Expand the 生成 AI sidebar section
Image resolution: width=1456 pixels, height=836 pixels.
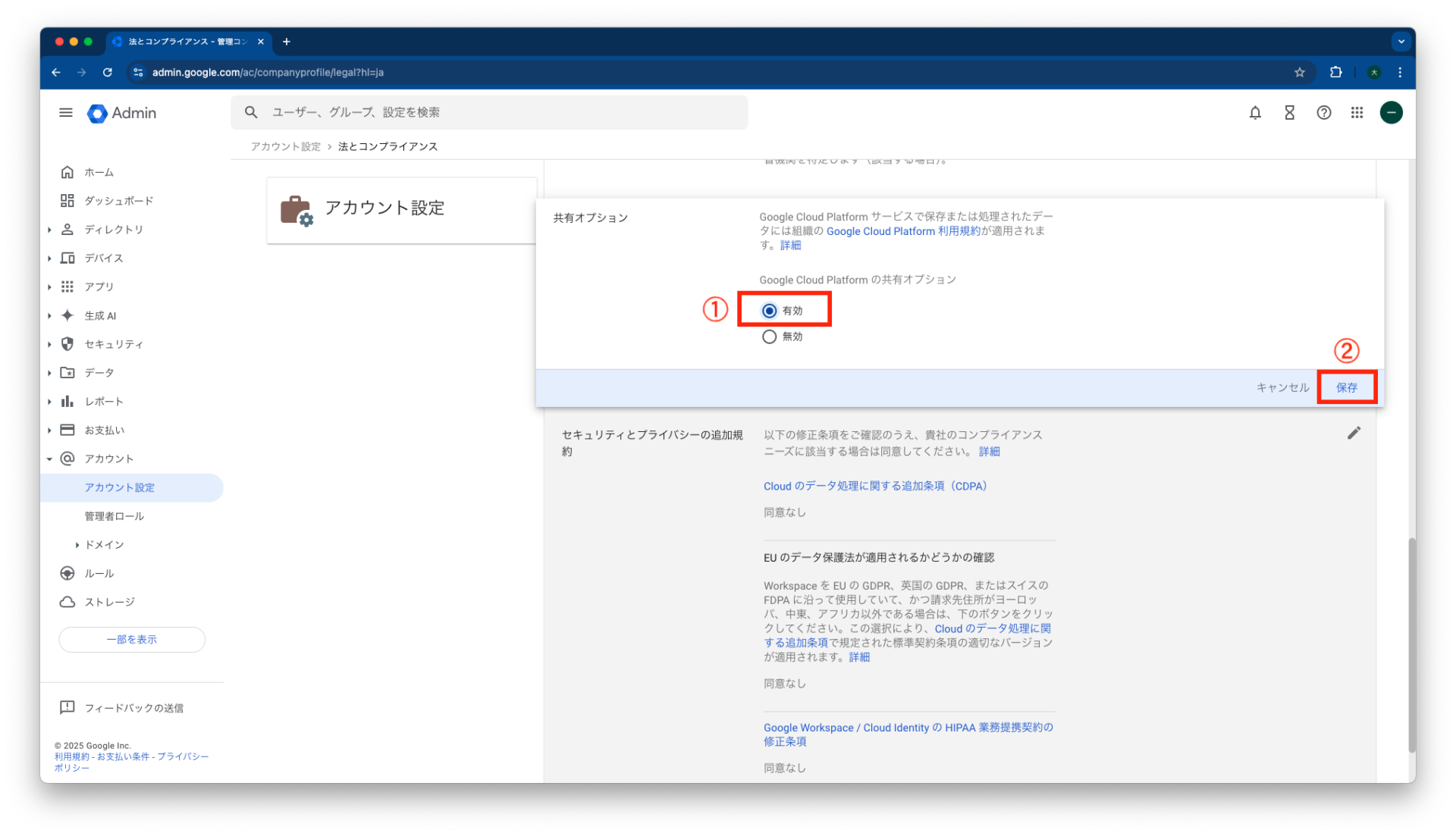[x=49, y=315]
